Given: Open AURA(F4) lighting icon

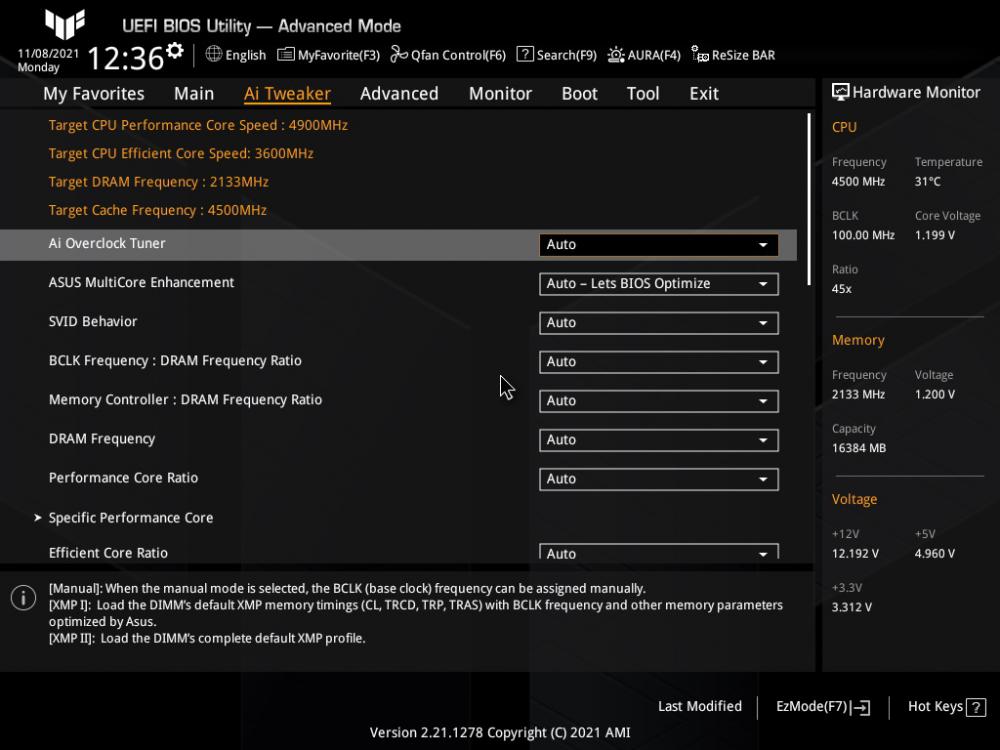Looking at the screenshot, I should tap(615, 55).
